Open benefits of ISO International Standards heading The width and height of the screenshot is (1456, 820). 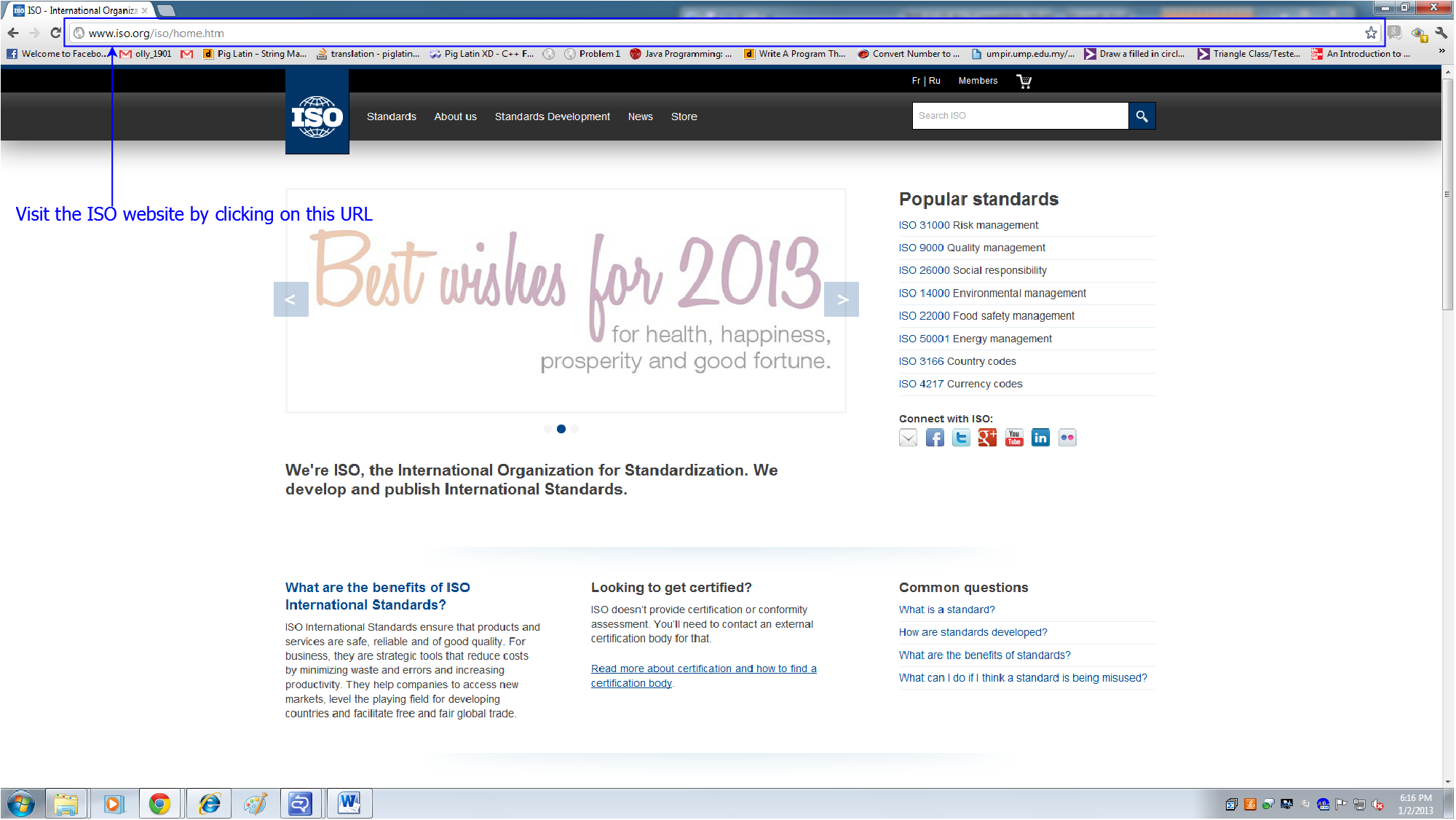(x=378, y=596)
